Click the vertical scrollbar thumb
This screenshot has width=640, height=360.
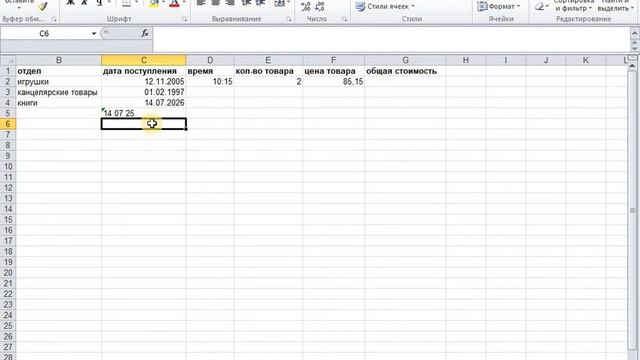pos(633,211)
